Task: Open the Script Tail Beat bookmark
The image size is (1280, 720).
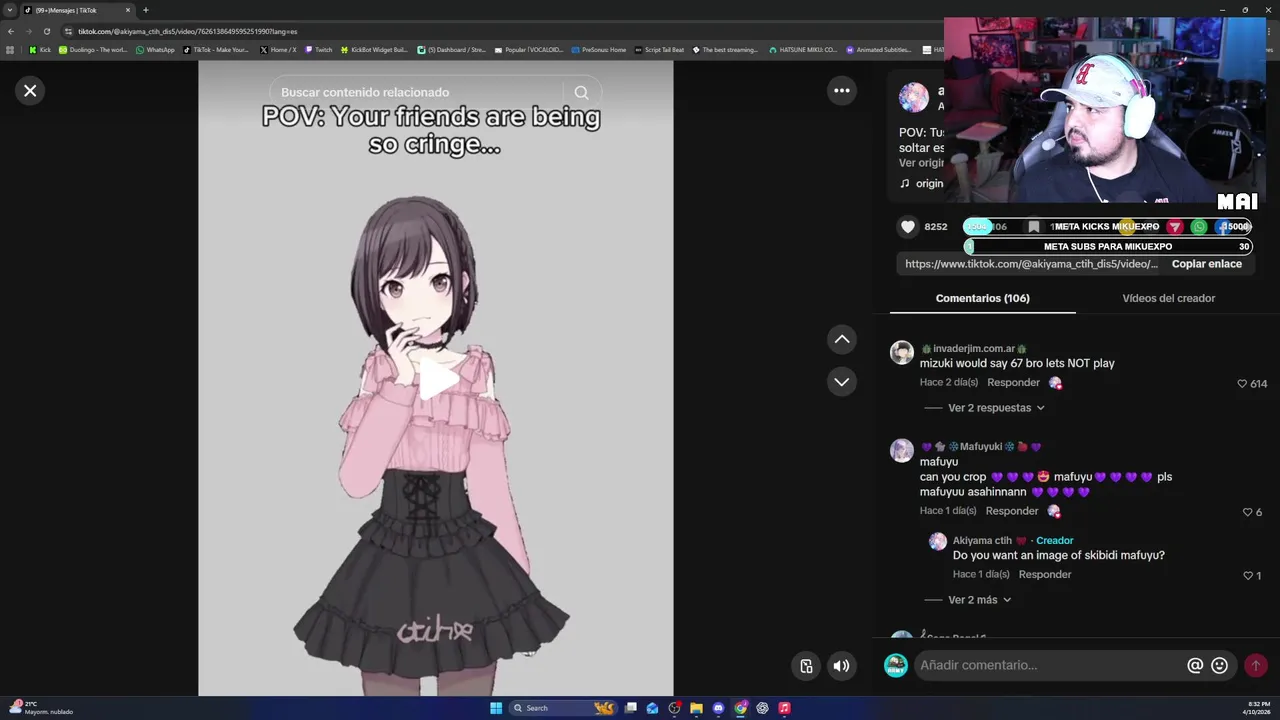Action: (659, 49)
